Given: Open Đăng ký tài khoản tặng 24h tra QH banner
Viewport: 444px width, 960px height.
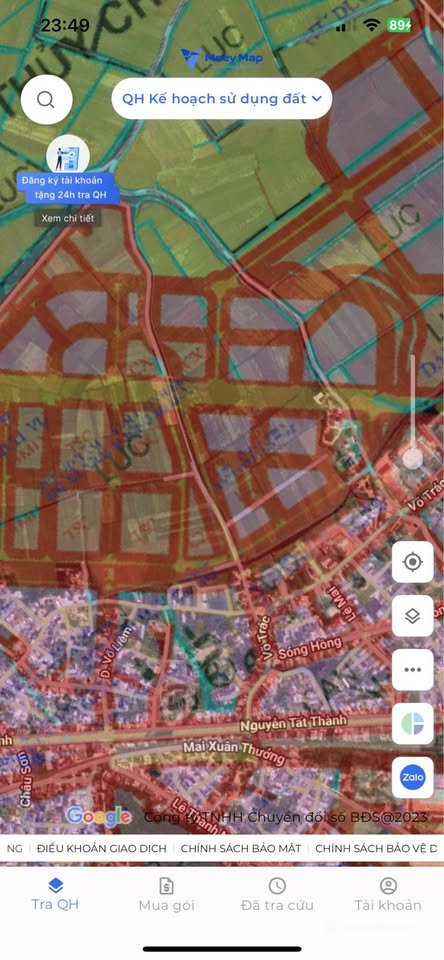Looking at the screenshot, I should coord(68,188).
